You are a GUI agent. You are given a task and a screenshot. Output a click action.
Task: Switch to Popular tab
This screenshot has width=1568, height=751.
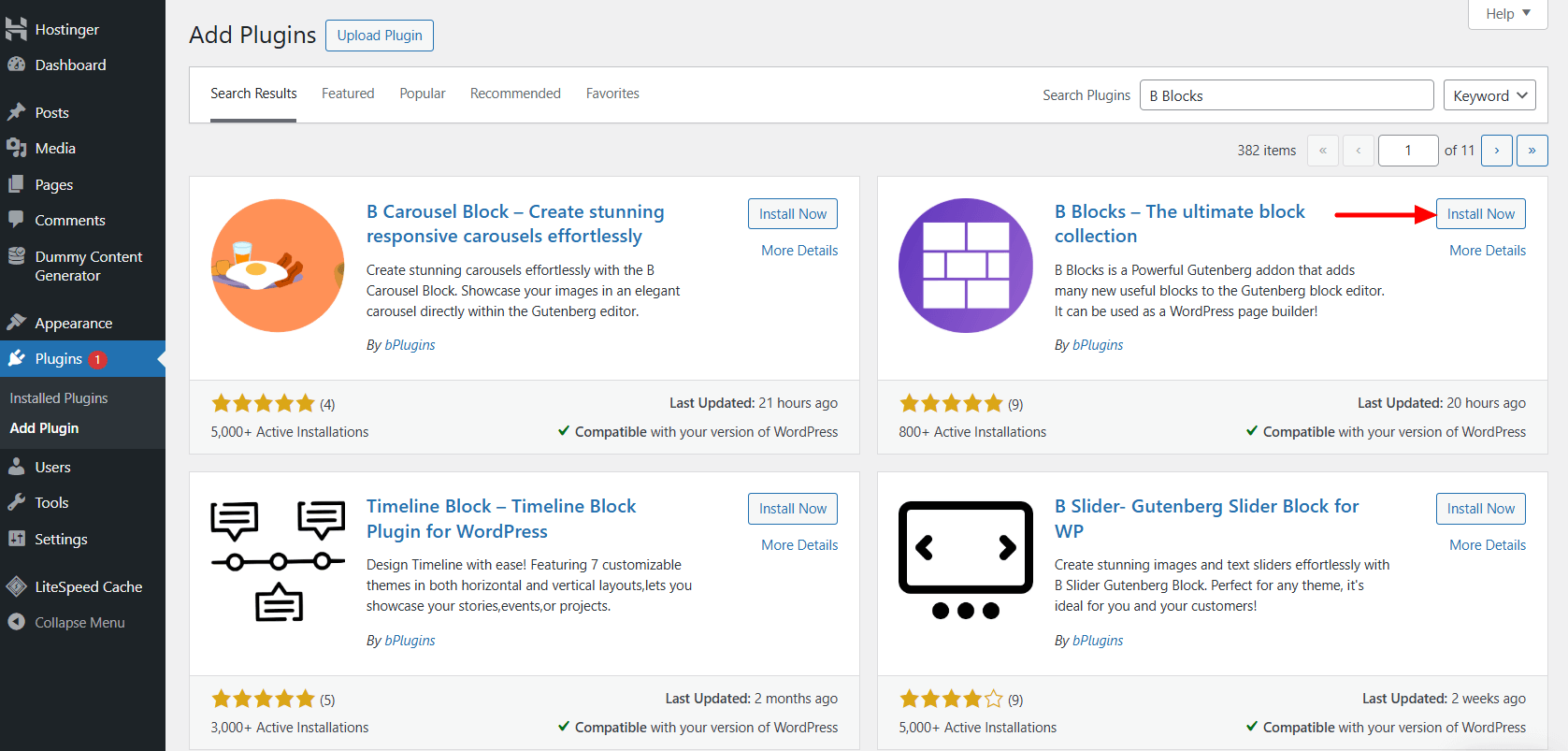[423, 94]
